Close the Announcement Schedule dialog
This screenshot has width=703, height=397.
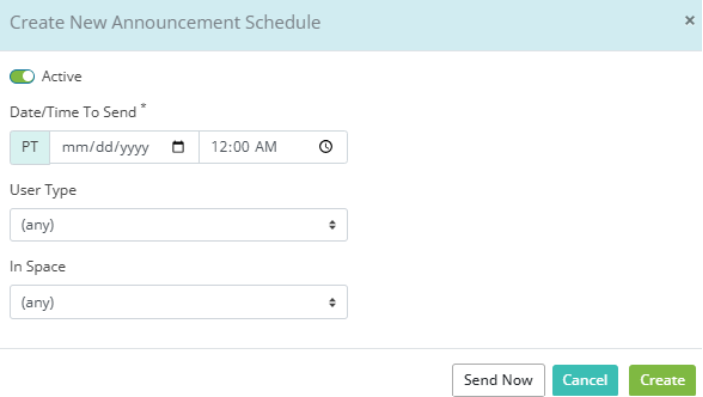[x=690, y=20]
